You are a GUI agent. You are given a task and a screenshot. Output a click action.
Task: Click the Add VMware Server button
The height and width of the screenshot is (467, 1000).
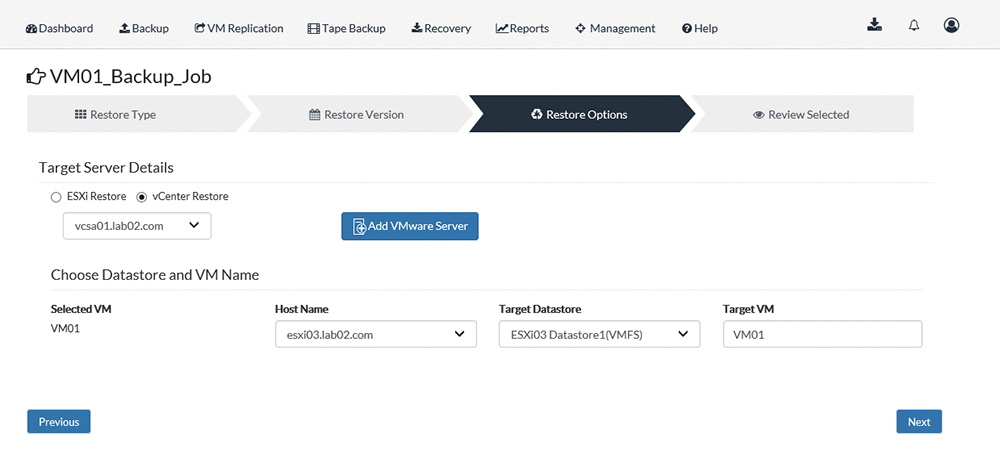[410, 226]
